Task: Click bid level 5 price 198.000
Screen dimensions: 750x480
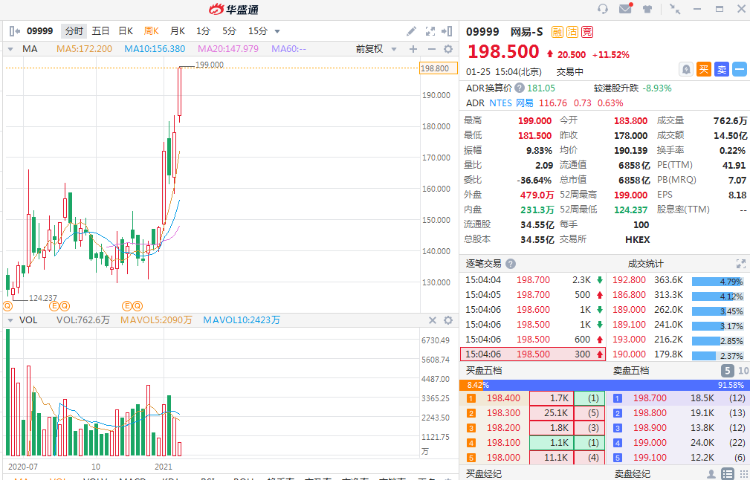Action: (503, 458)
